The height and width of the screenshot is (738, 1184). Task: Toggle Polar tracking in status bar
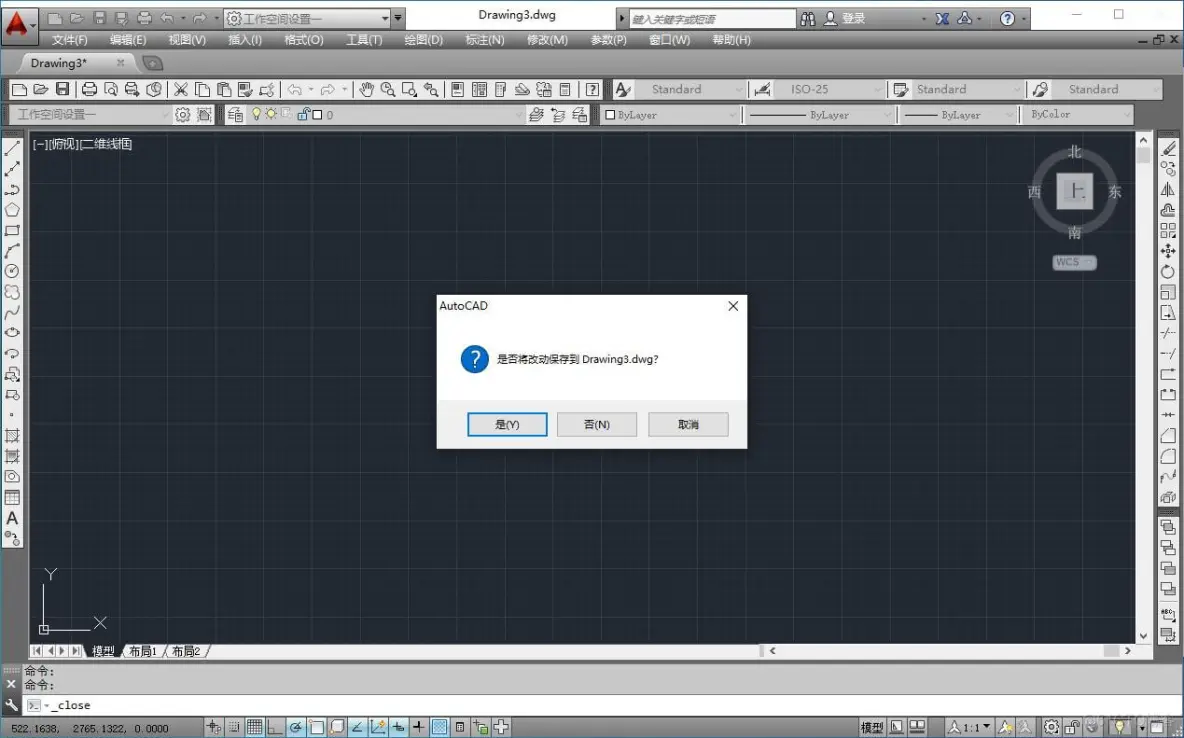click(296, 727)
